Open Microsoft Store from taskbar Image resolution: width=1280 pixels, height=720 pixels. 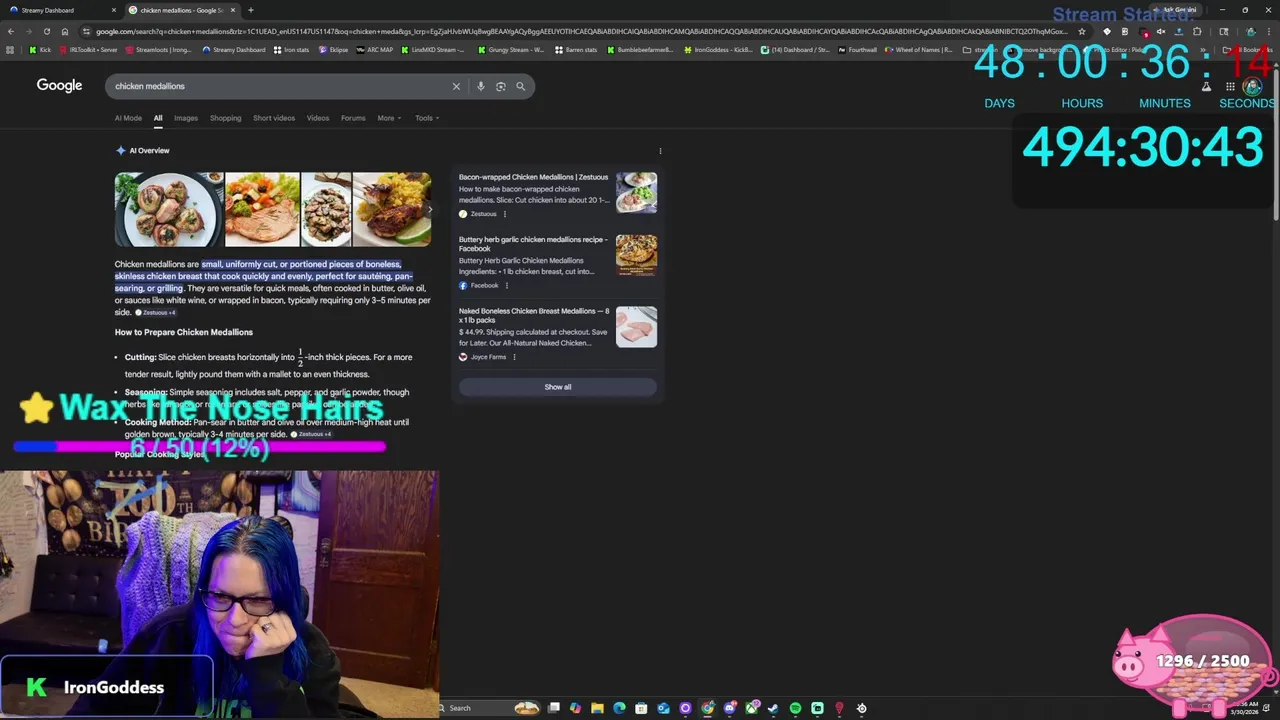pos(641,708)
